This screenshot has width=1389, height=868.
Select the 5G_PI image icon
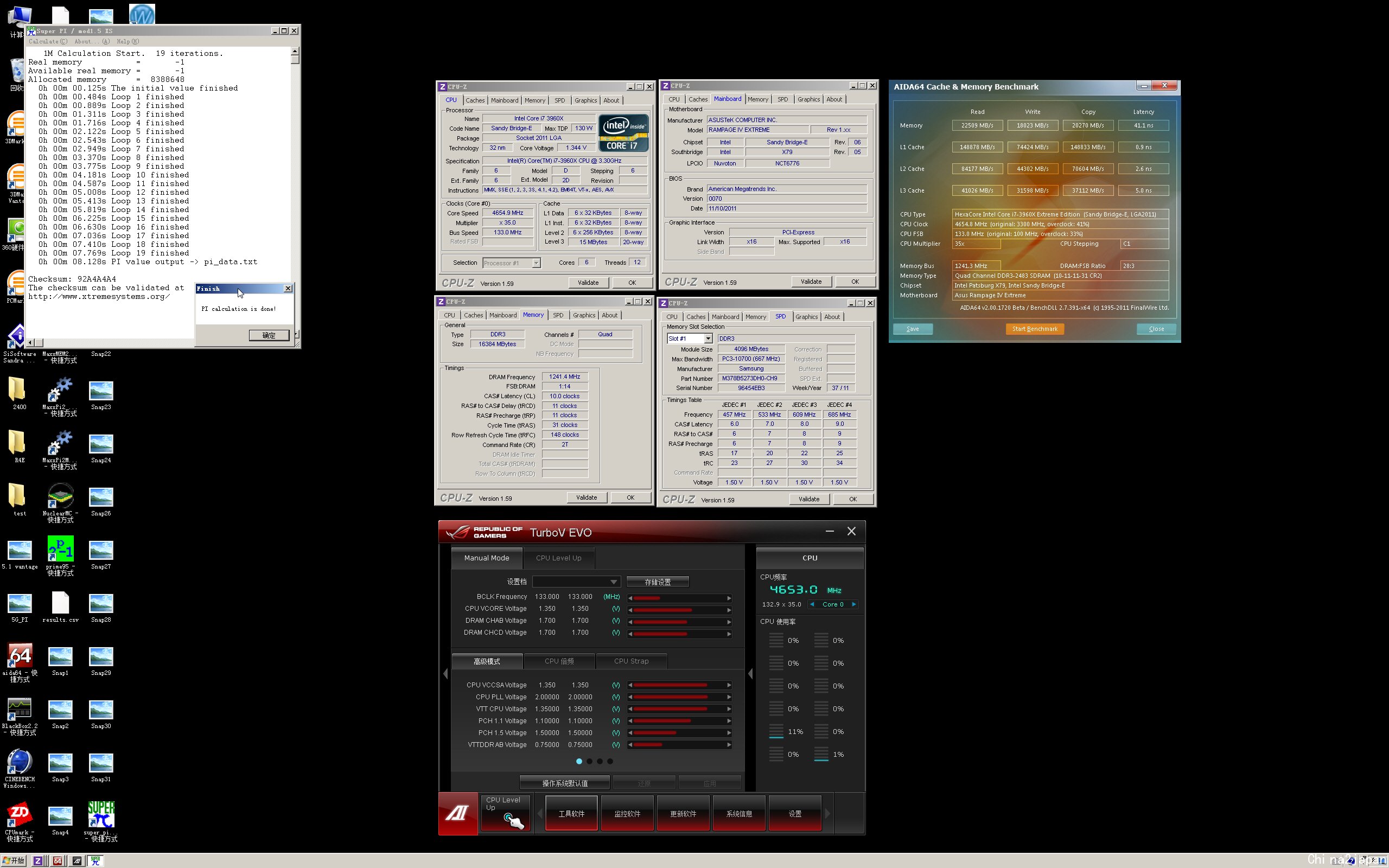pos(20,608)
